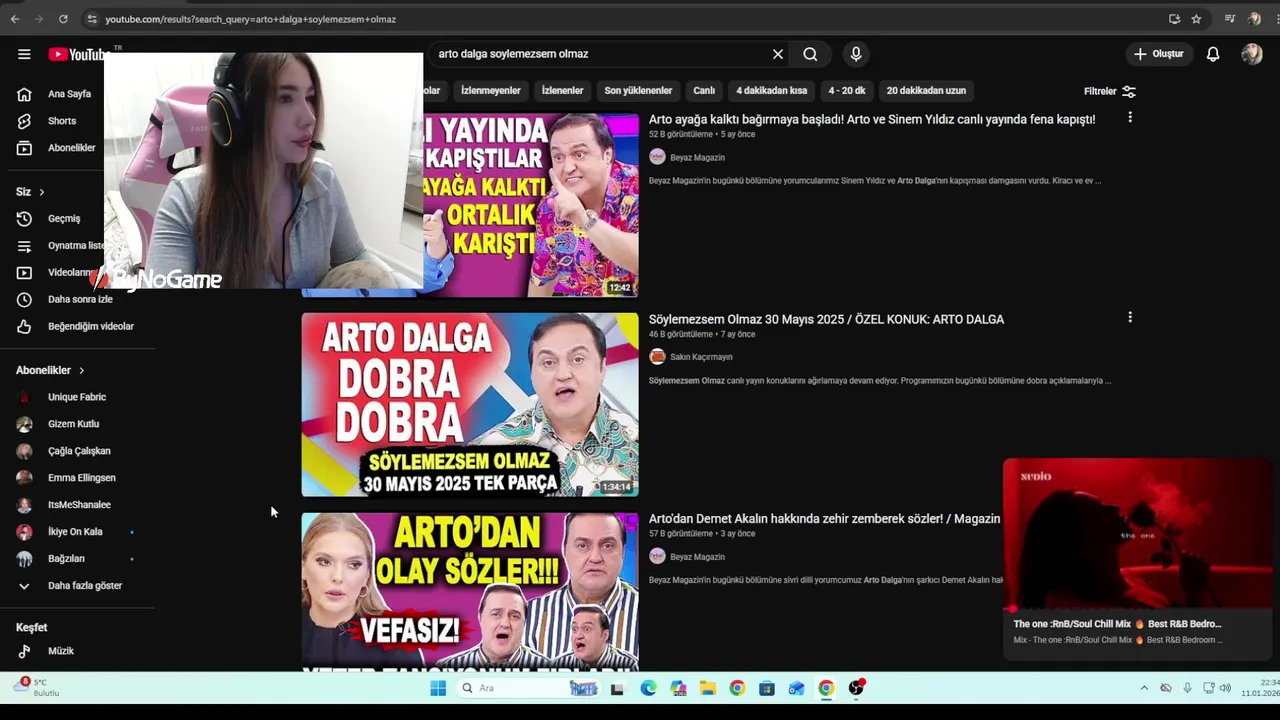
Task: Click the magnifier search button
Action: tap(810, 54)
